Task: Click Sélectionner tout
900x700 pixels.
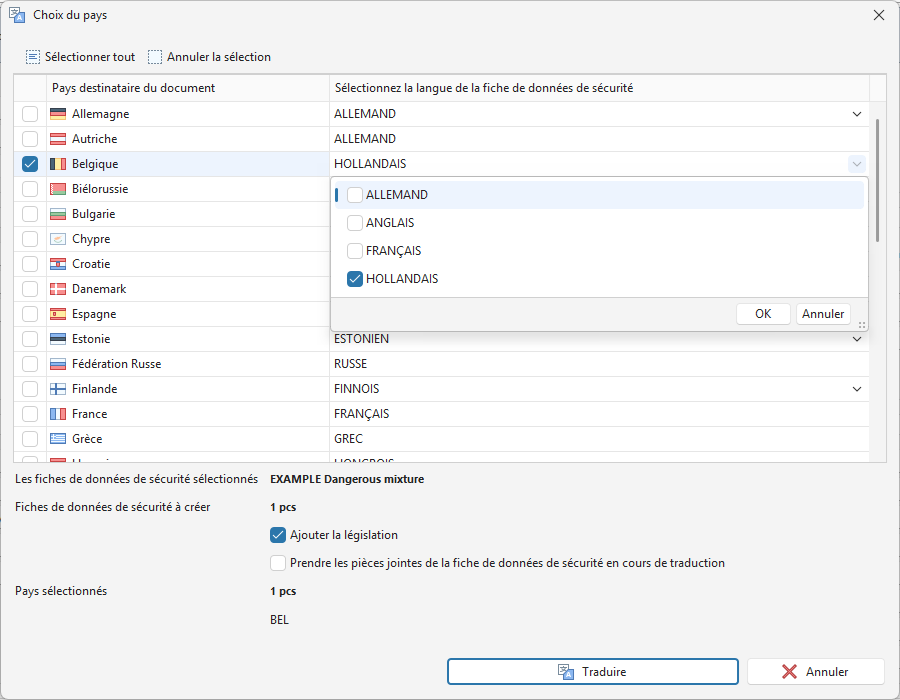Action: pos(80,57)
